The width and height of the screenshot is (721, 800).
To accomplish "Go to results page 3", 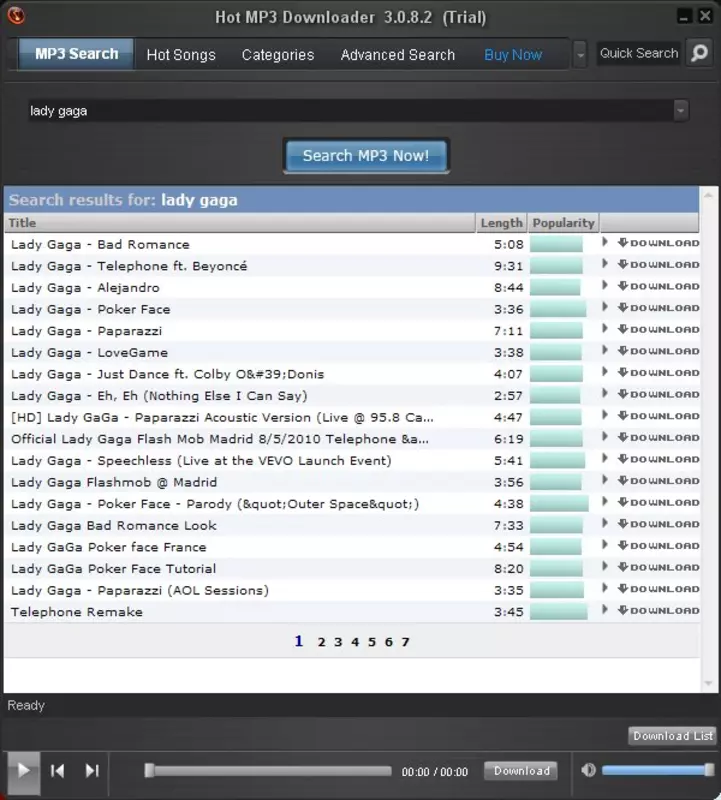I will click(x=338, y=642).
